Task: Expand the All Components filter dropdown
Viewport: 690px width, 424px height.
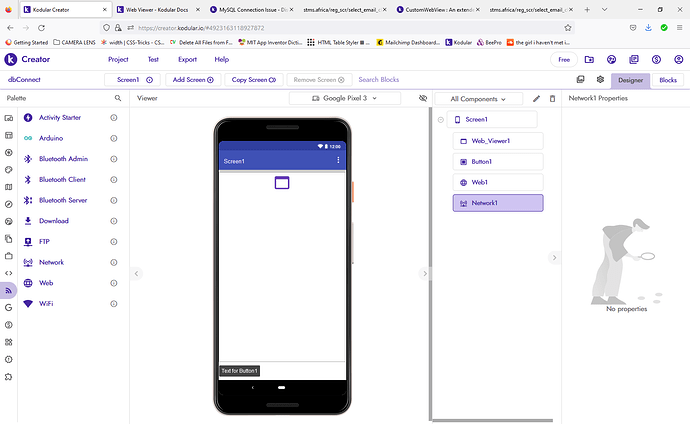Action: coord(485,99)
